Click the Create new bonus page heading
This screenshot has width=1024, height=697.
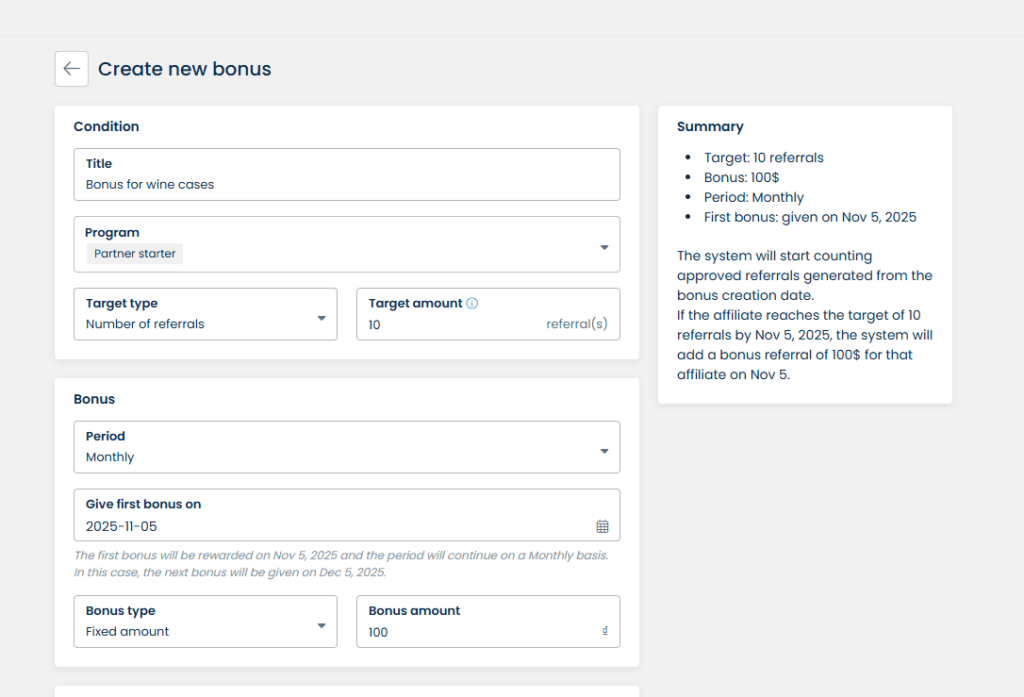pos(185,69)
